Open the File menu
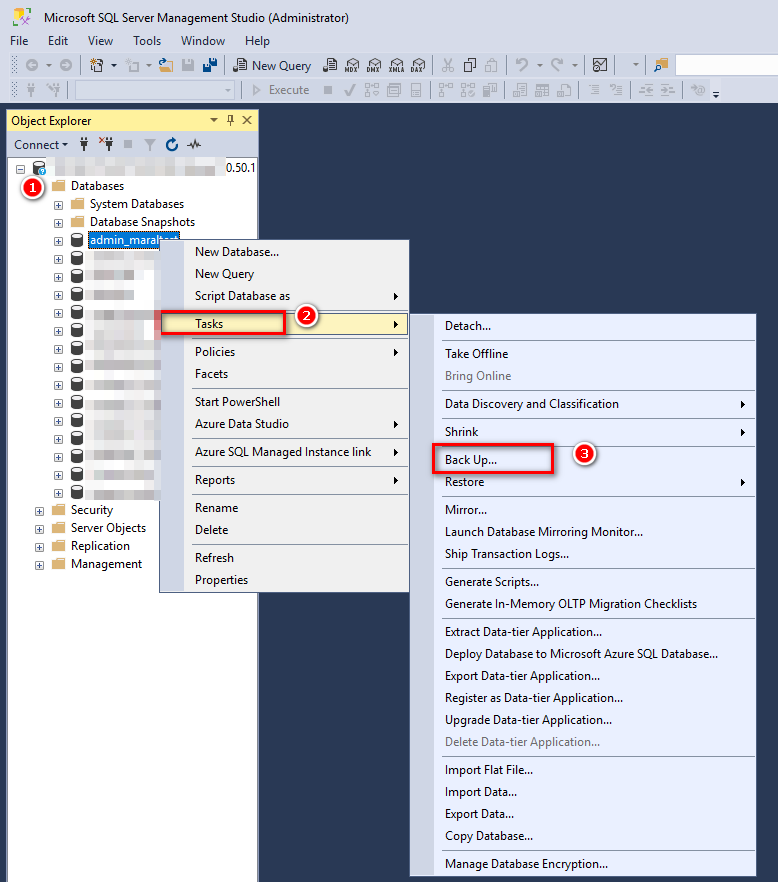Screen dimensions: 778x882 click(19, 41)
